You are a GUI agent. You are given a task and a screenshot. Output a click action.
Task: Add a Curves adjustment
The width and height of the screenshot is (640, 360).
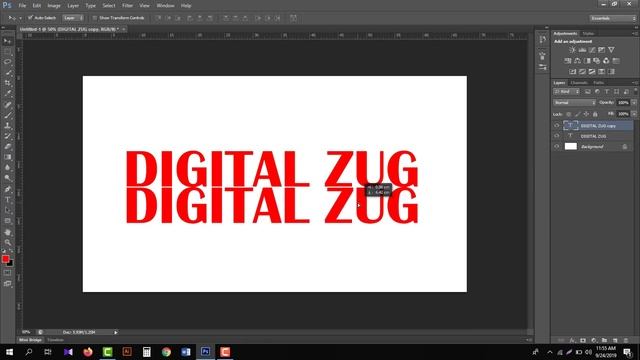[x=592, y=50]
